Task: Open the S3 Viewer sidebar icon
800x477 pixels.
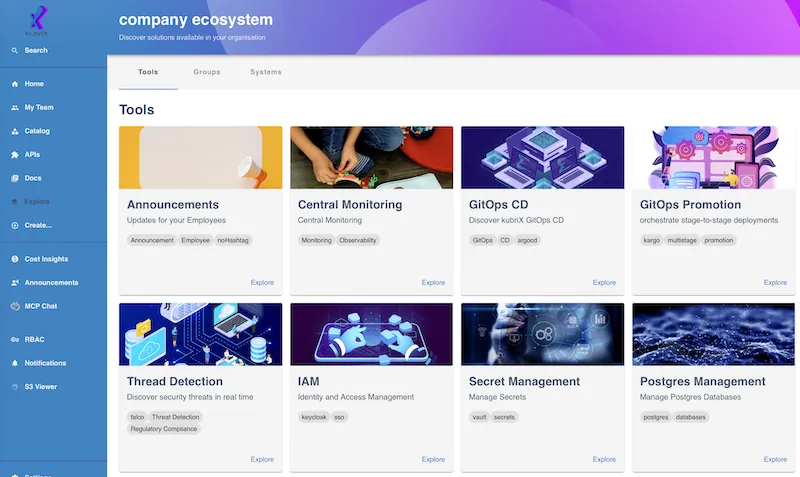Action: (x=14, y=386)
